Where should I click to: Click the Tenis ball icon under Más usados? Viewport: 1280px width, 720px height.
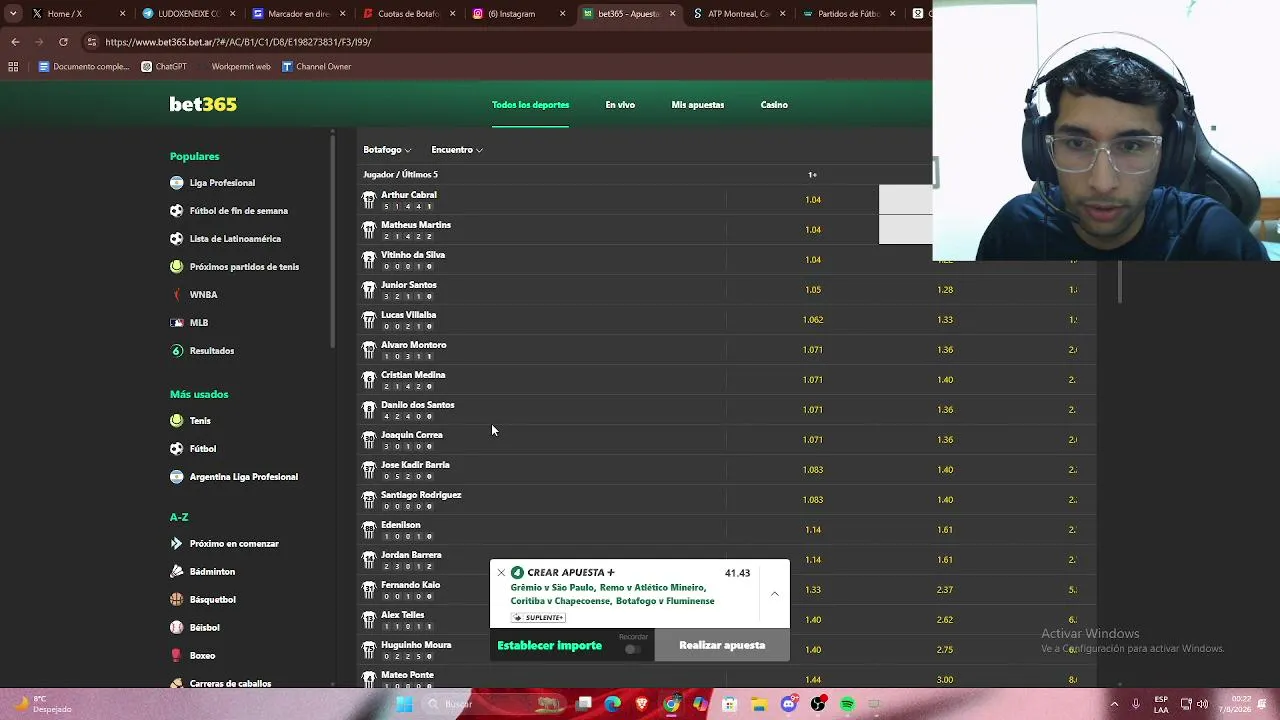click(177, 421)
